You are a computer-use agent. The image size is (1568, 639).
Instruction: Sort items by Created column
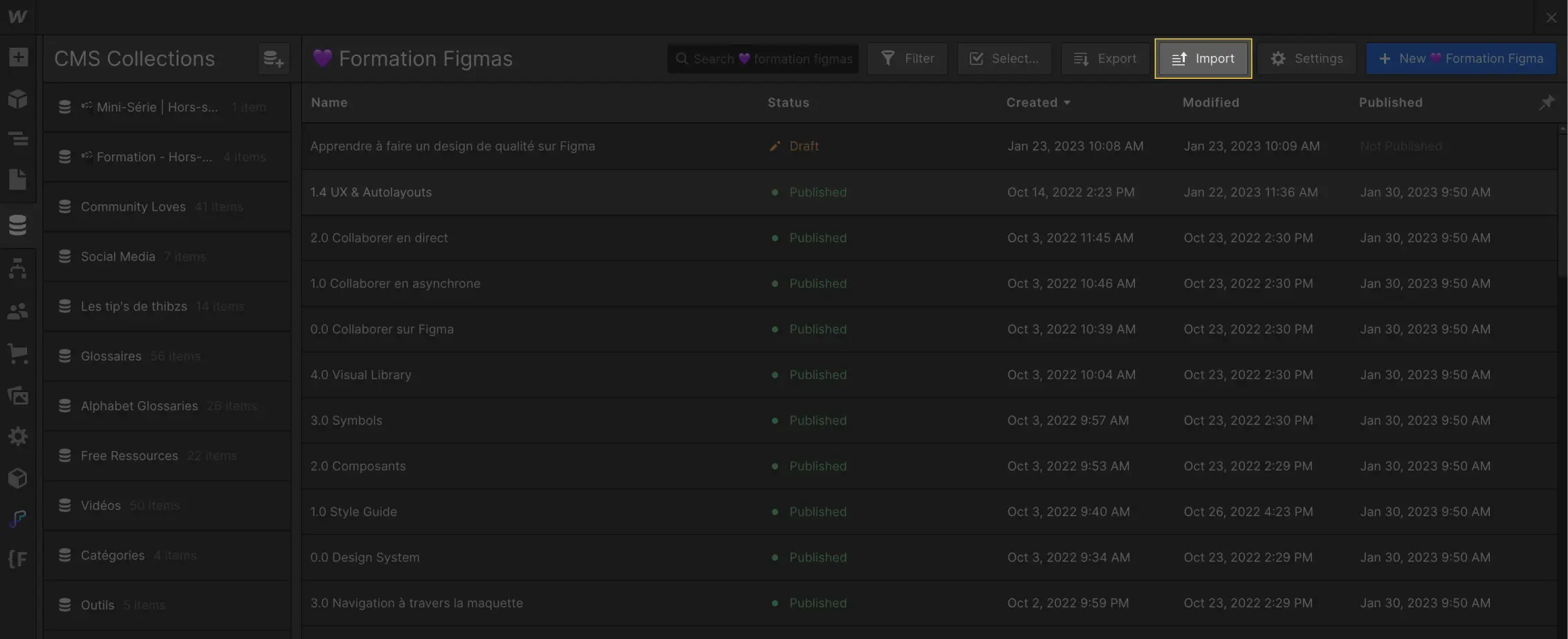pos(1038,102)
